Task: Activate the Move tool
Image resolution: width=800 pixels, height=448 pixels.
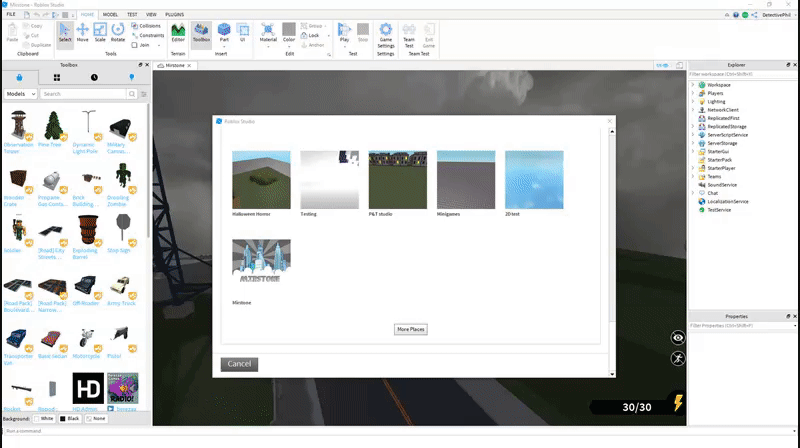Action: click(x=82, y=33)
